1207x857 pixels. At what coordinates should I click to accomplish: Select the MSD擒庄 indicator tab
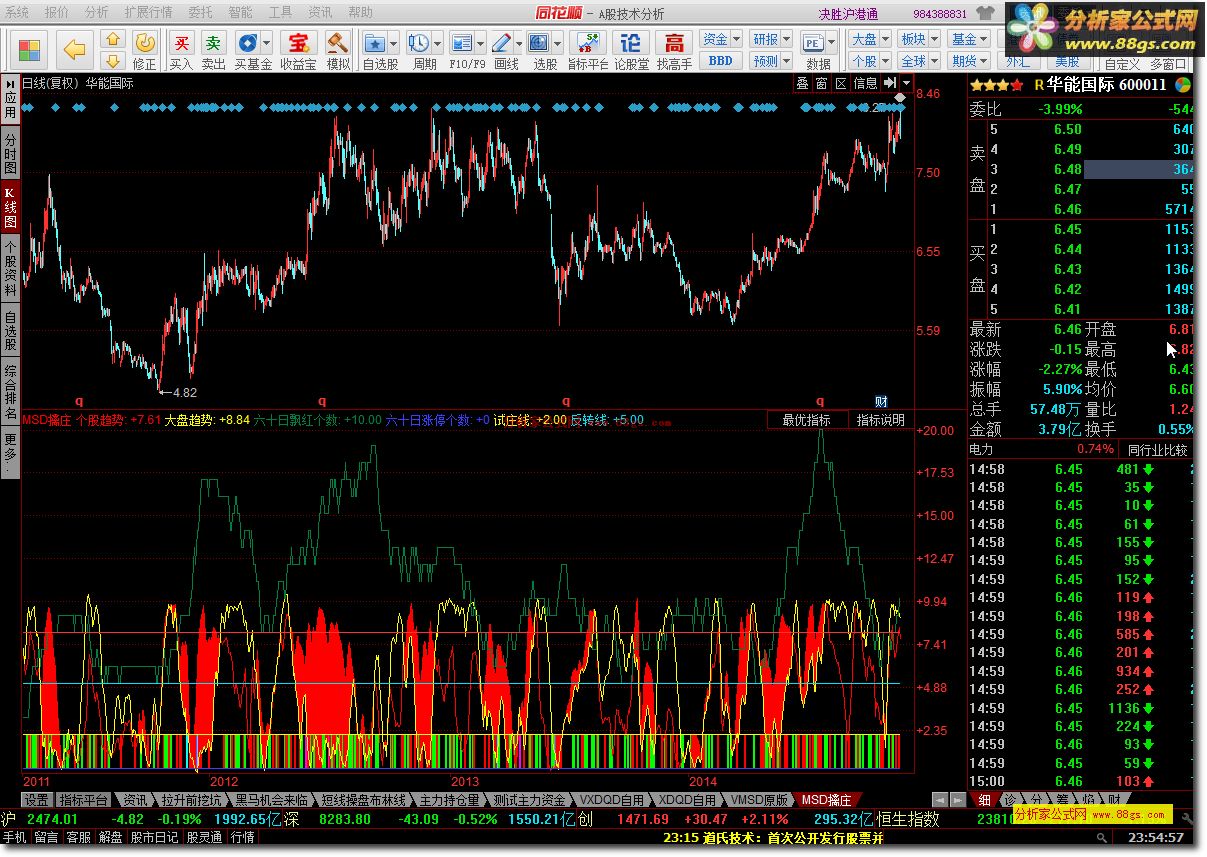[827, 800]
